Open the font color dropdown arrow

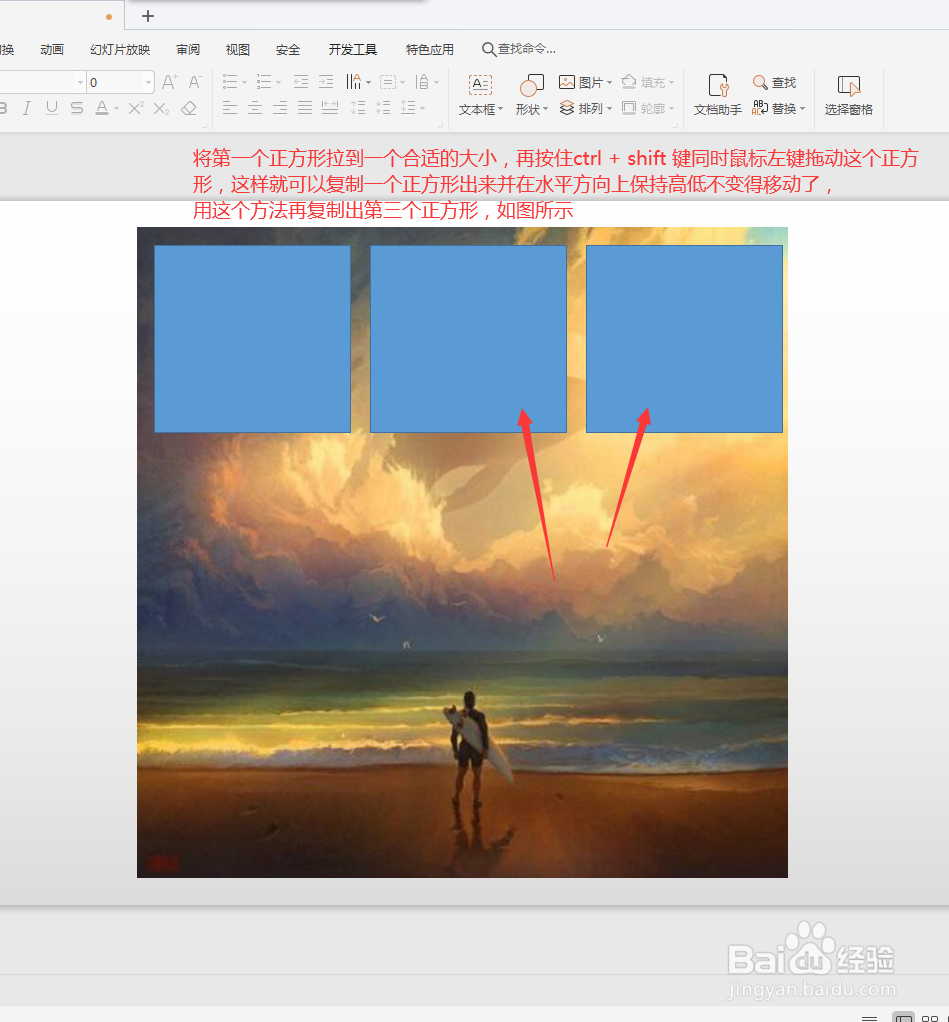click(x=116, y=109)
